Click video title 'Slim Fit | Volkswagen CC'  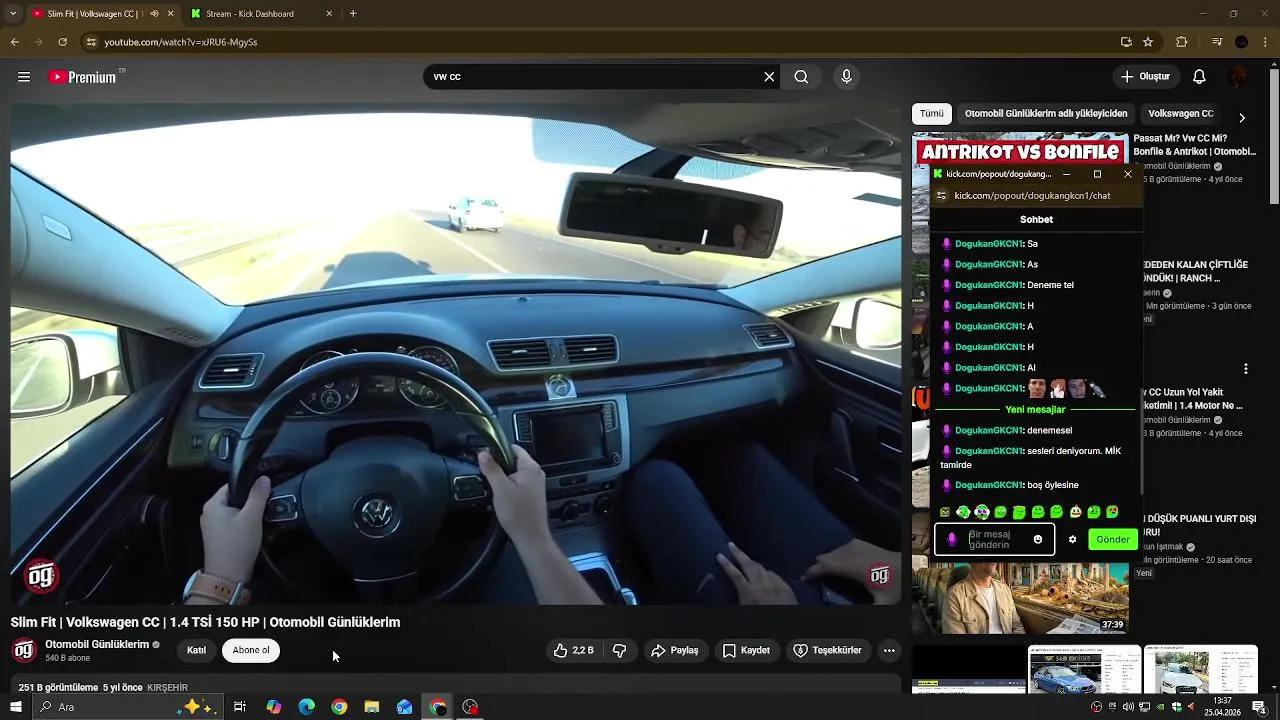point(205,622)
